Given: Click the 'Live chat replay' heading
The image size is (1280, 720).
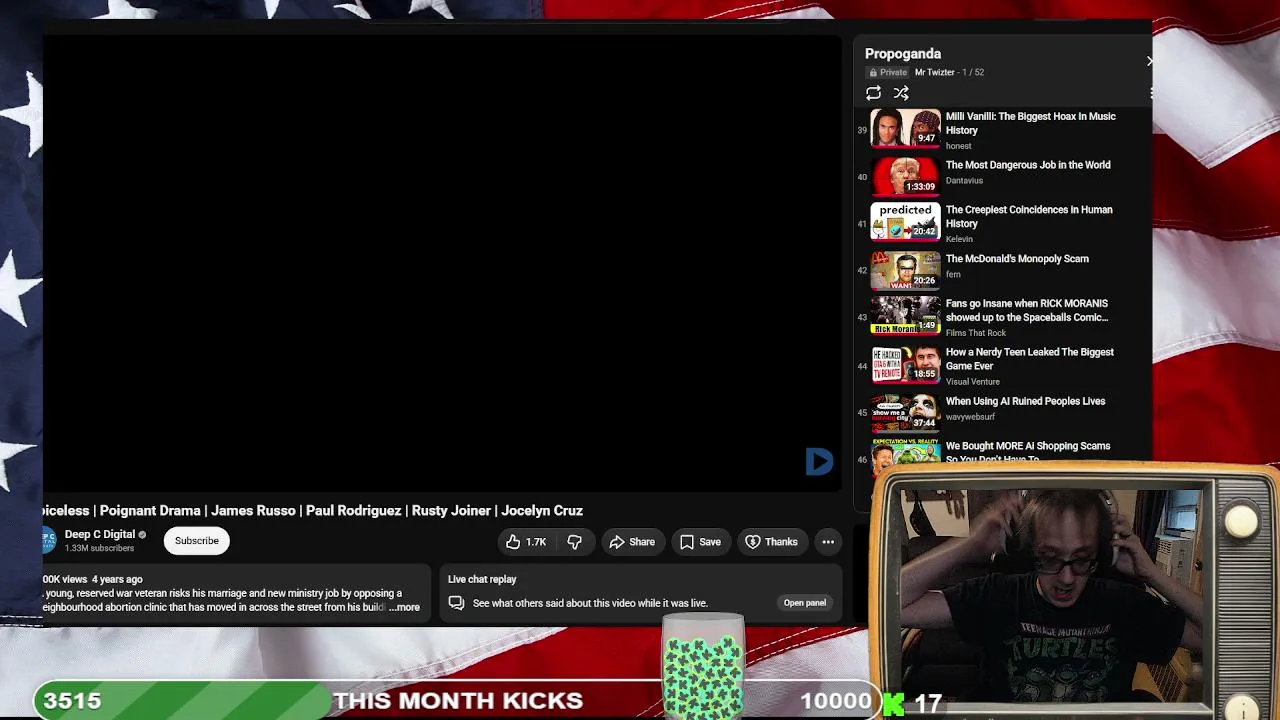Looking at the screenshot, I should coord(482,580).
